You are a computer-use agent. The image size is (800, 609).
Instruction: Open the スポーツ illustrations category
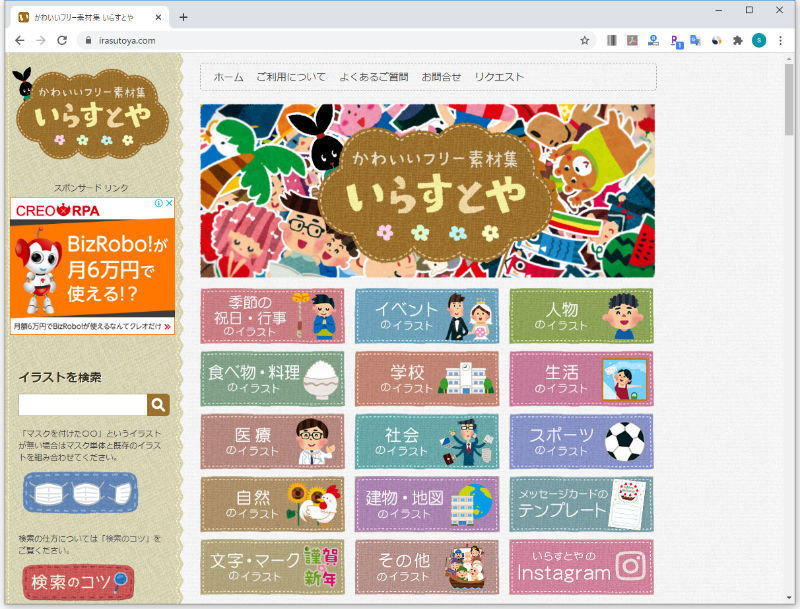[581, 441]
